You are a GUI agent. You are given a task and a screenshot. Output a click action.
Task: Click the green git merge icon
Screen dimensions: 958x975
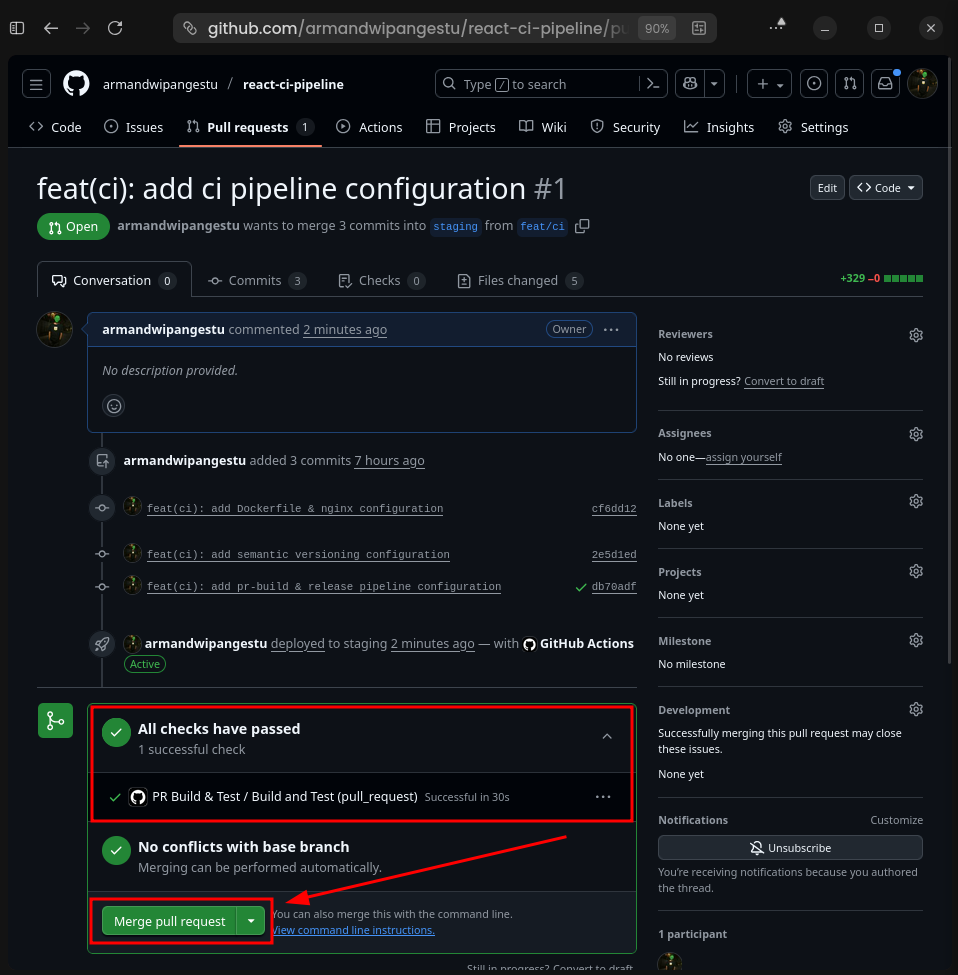(x=55, y=720)
